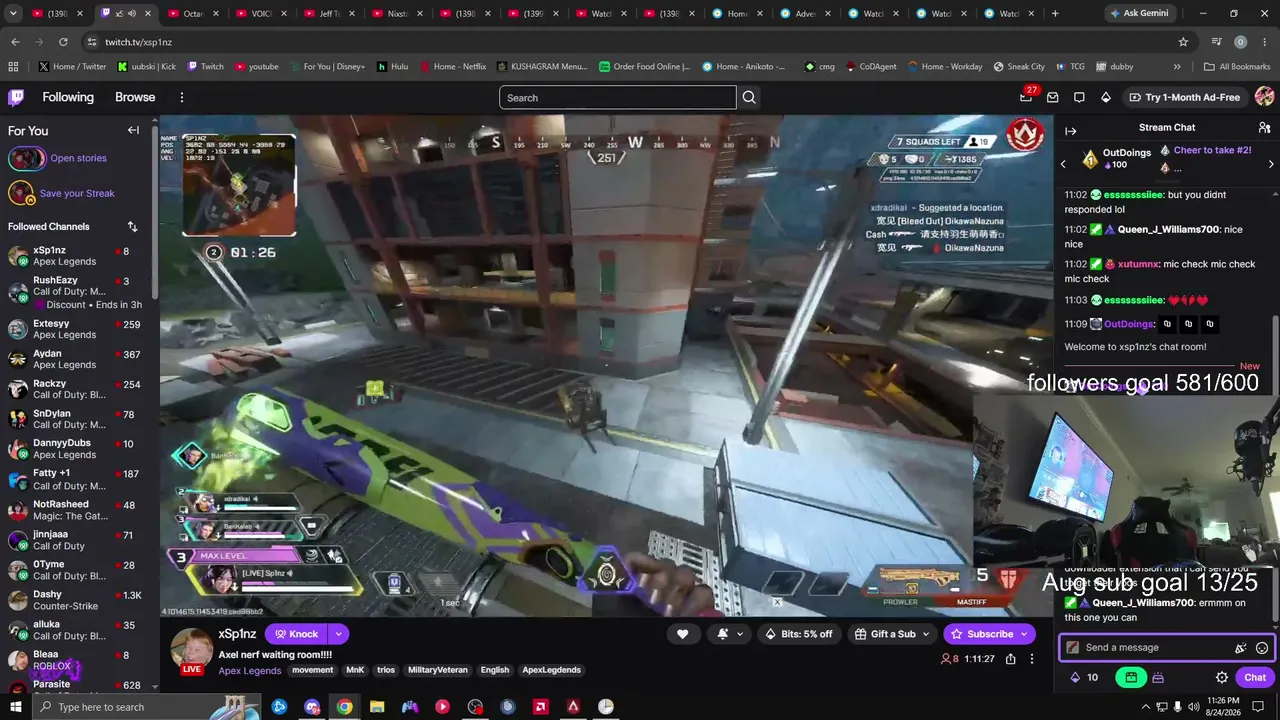Open a new browser tab

tap(1055, 14)
